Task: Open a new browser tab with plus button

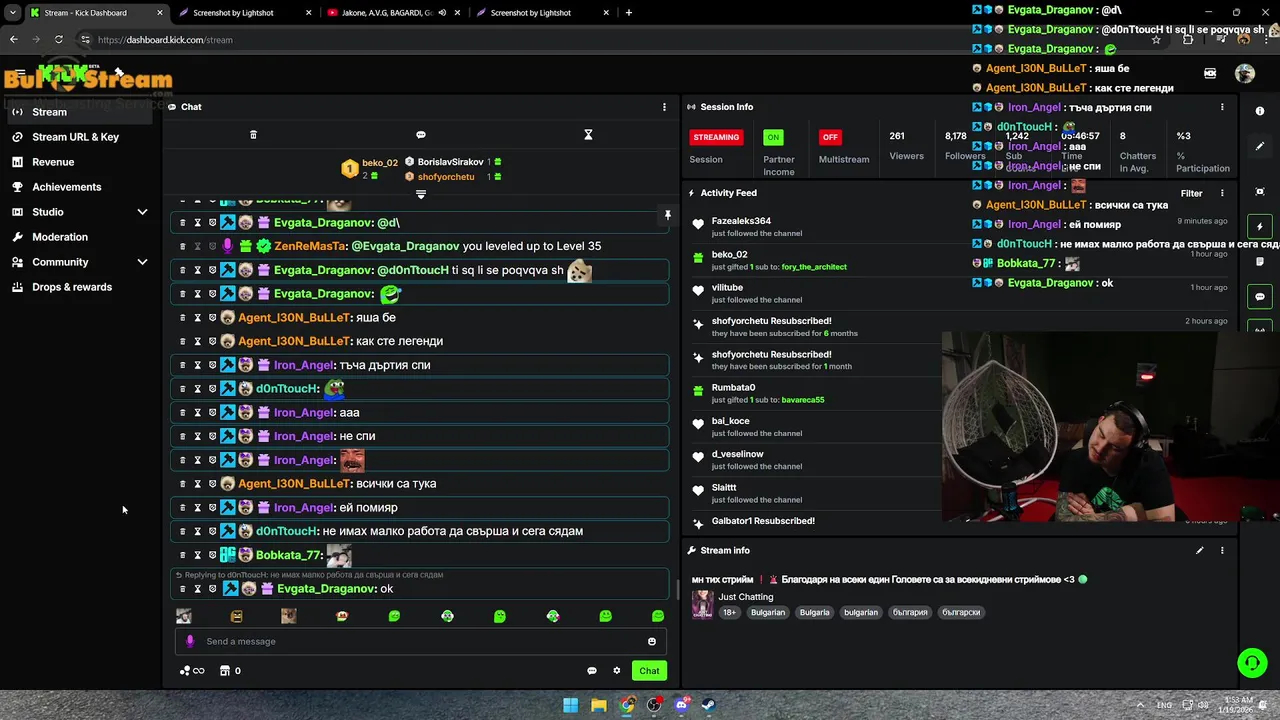Action: 628,13
